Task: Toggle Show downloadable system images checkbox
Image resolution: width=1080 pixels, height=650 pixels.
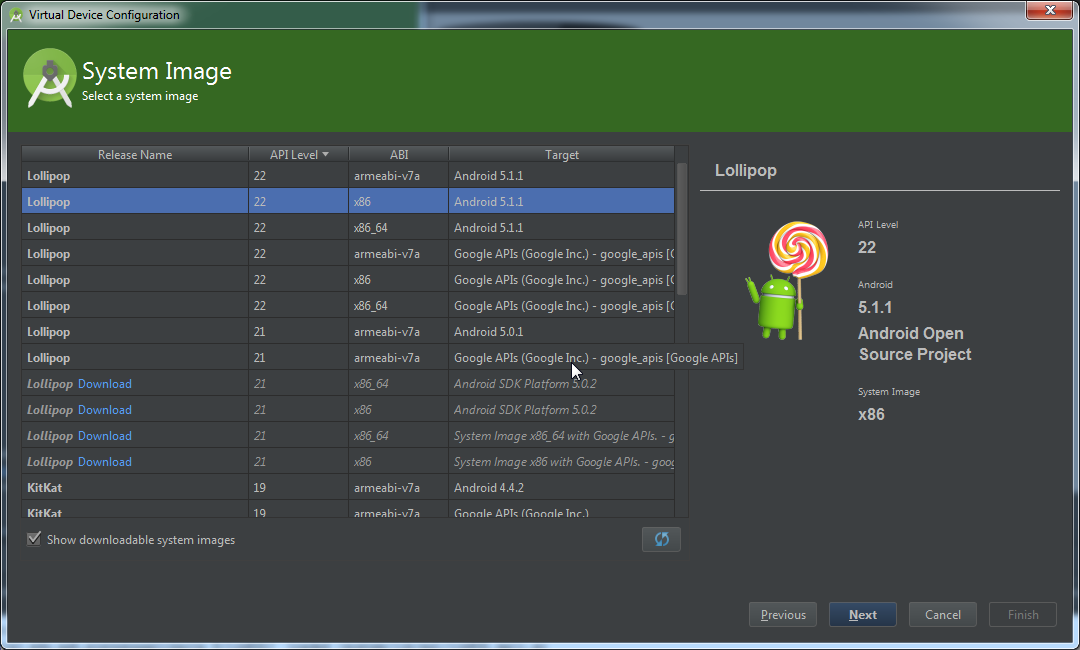Action: 34,539
